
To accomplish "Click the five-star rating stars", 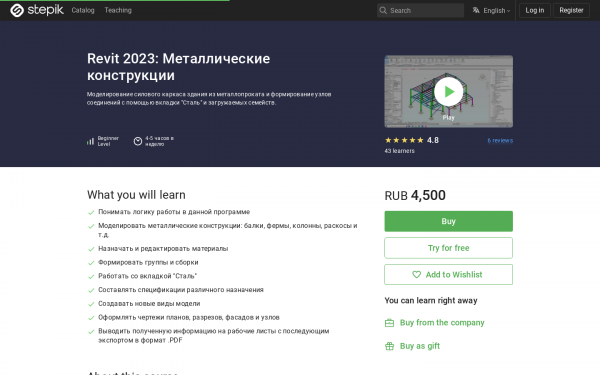I will click(404, 140).
